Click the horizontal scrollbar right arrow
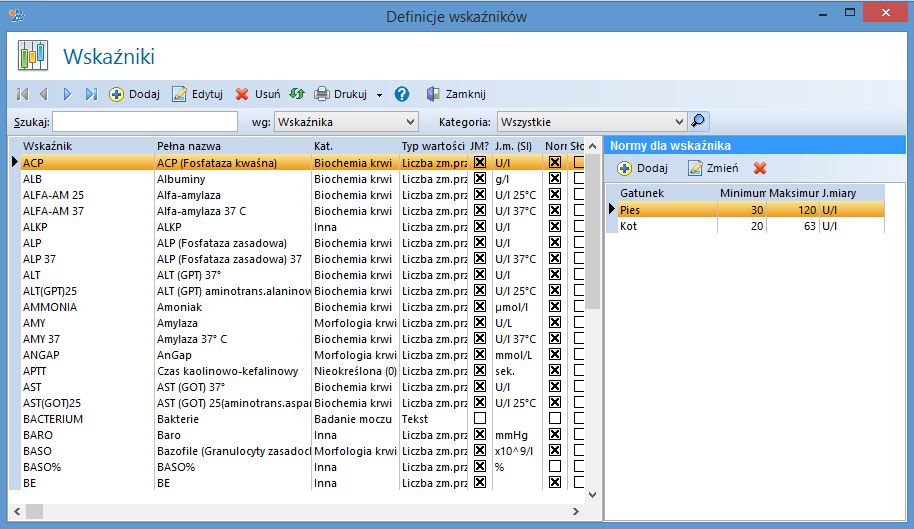 coord(576,512)
